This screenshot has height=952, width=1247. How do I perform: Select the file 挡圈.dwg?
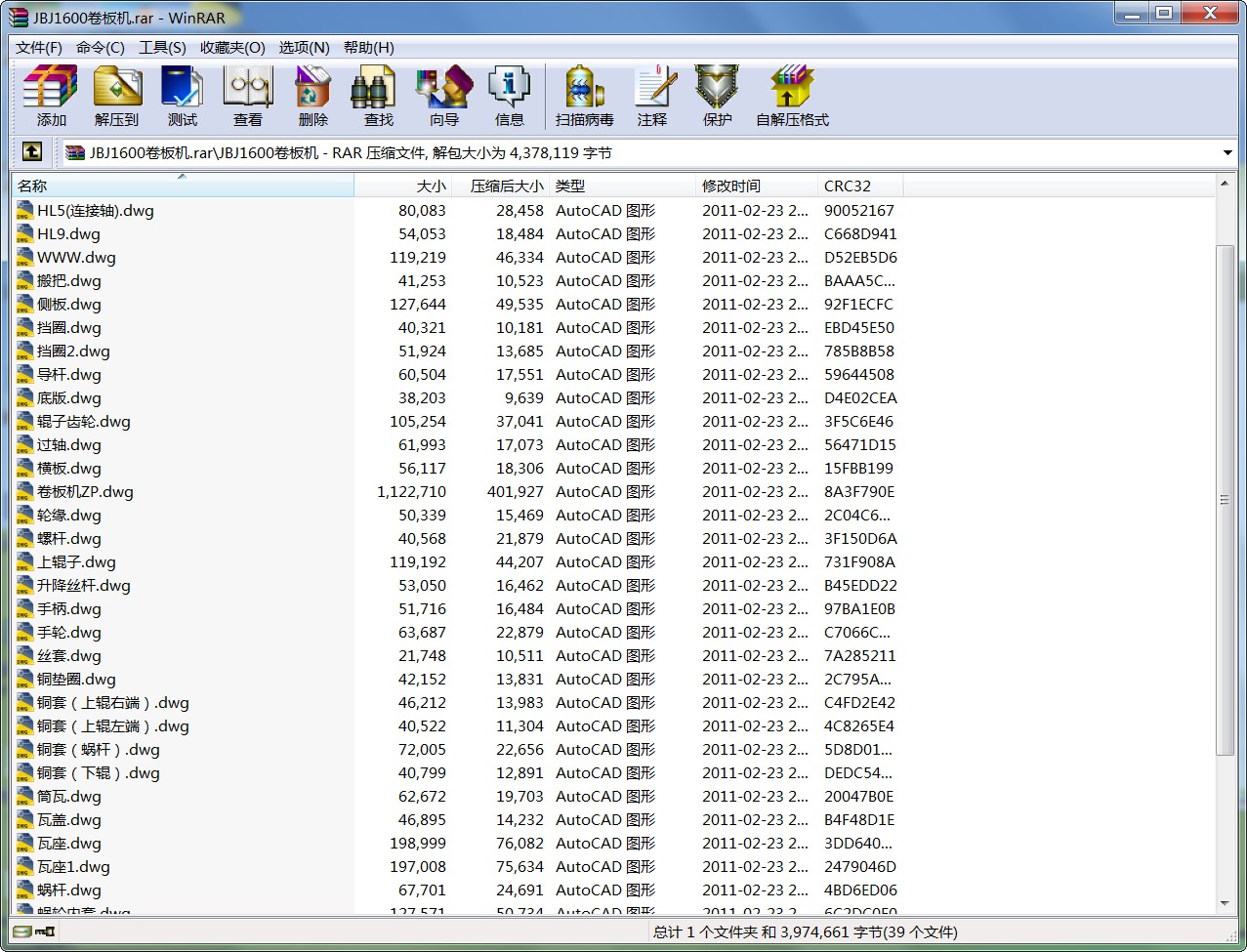click(x=68, y=327)
